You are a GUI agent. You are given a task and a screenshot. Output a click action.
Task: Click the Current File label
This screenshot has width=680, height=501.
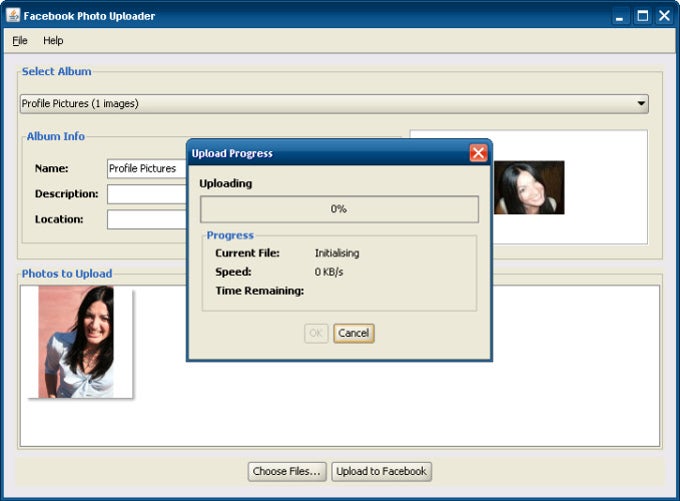pos(247,253)
